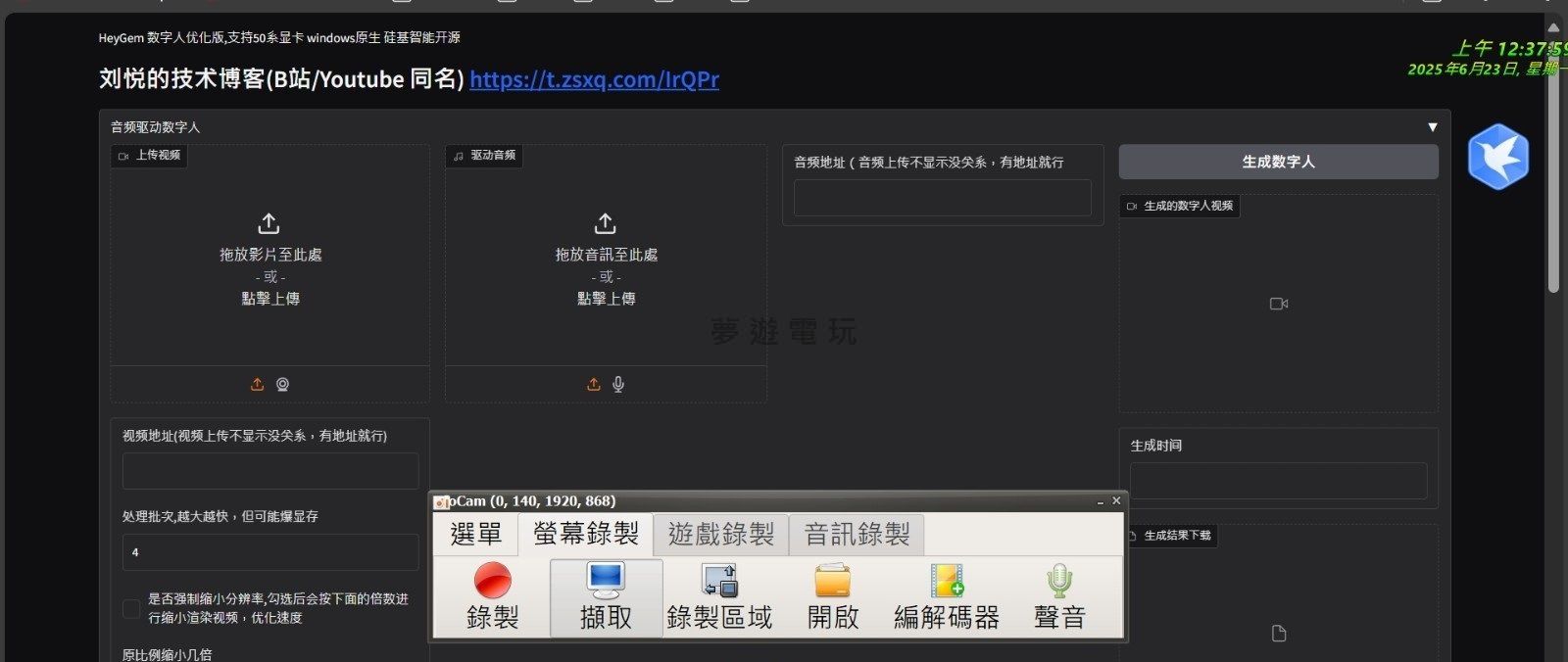This screenshot has width=1568, height=662.
Task: Click the video placeholder icon in output panel
Action: (x=1279, y=304)
